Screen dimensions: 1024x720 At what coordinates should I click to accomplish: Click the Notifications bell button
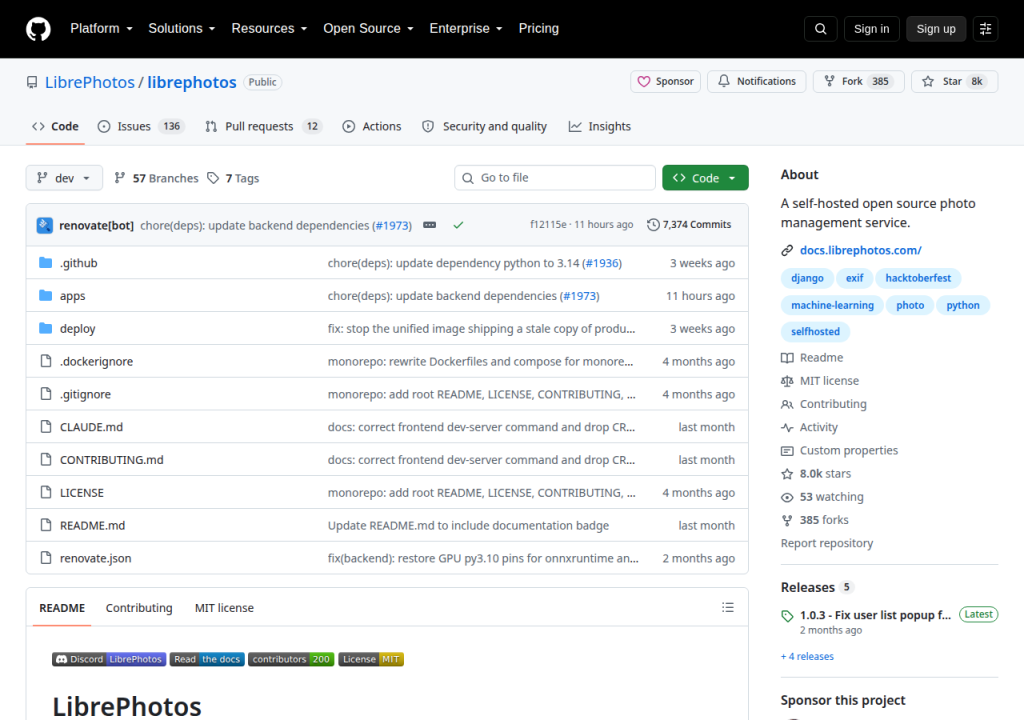(757, 82)
